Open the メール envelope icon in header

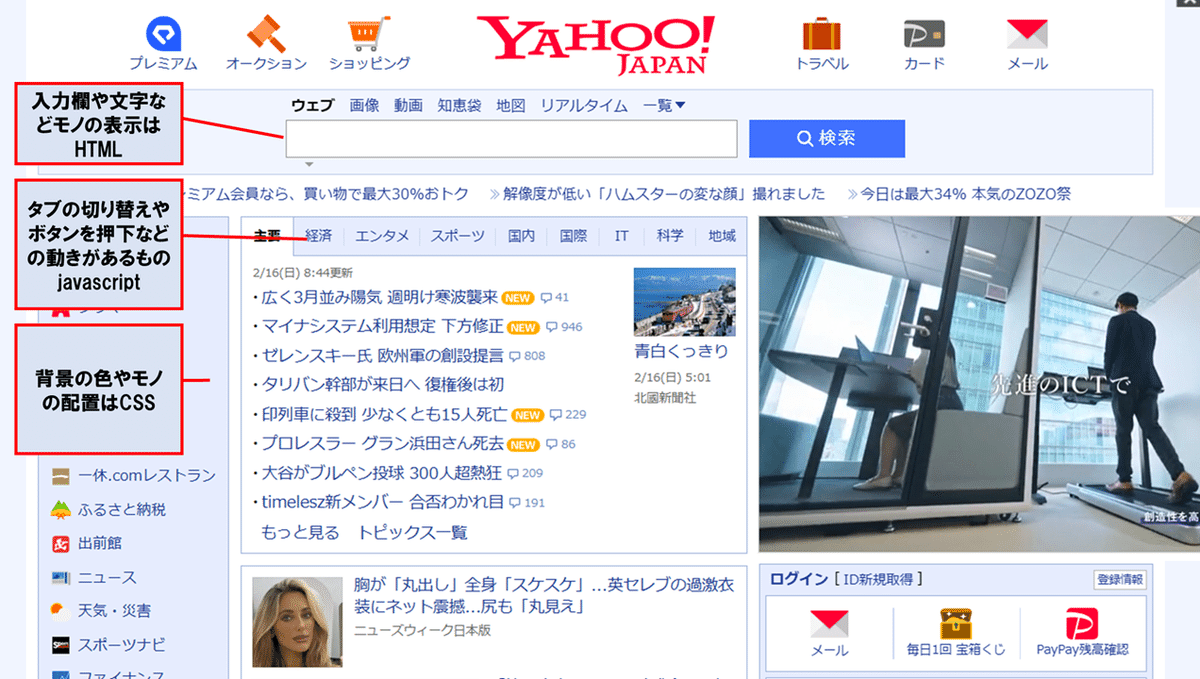[x=1027, y=34]
